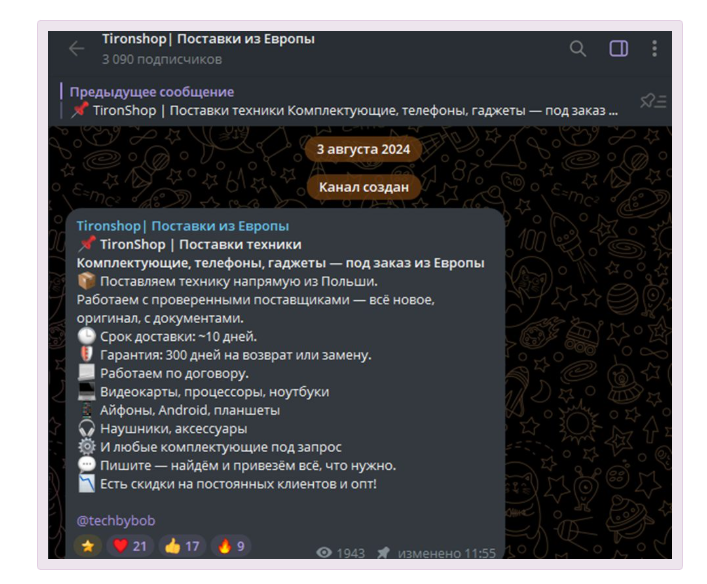Image resolution: width=707 pixels, height=584 pixels.
Task: Click text 'Наушники, аксессуары'
Action: coord(174,428)
